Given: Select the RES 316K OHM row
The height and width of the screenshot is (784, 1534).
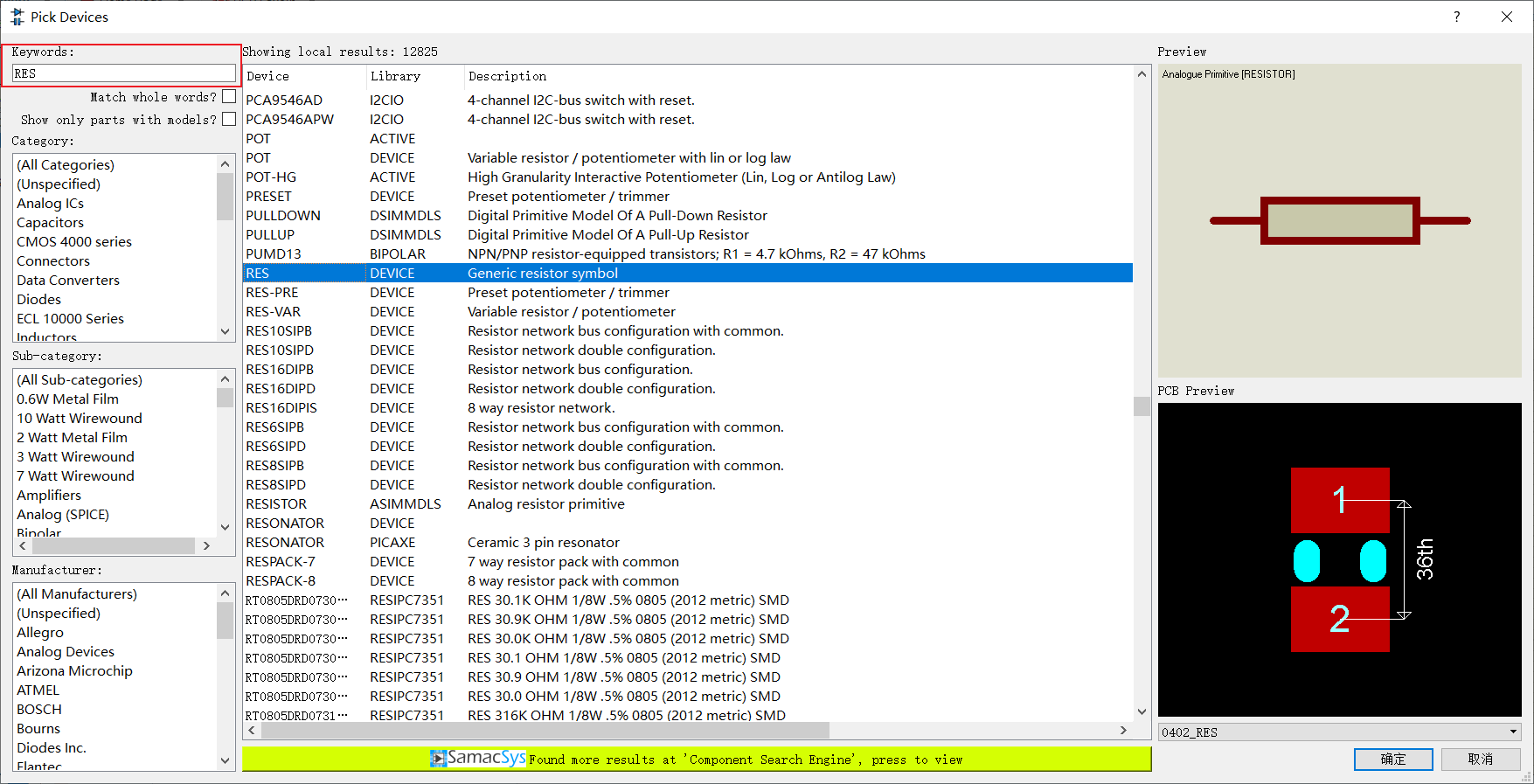Looking at the screenshot, I should point(688,715).
